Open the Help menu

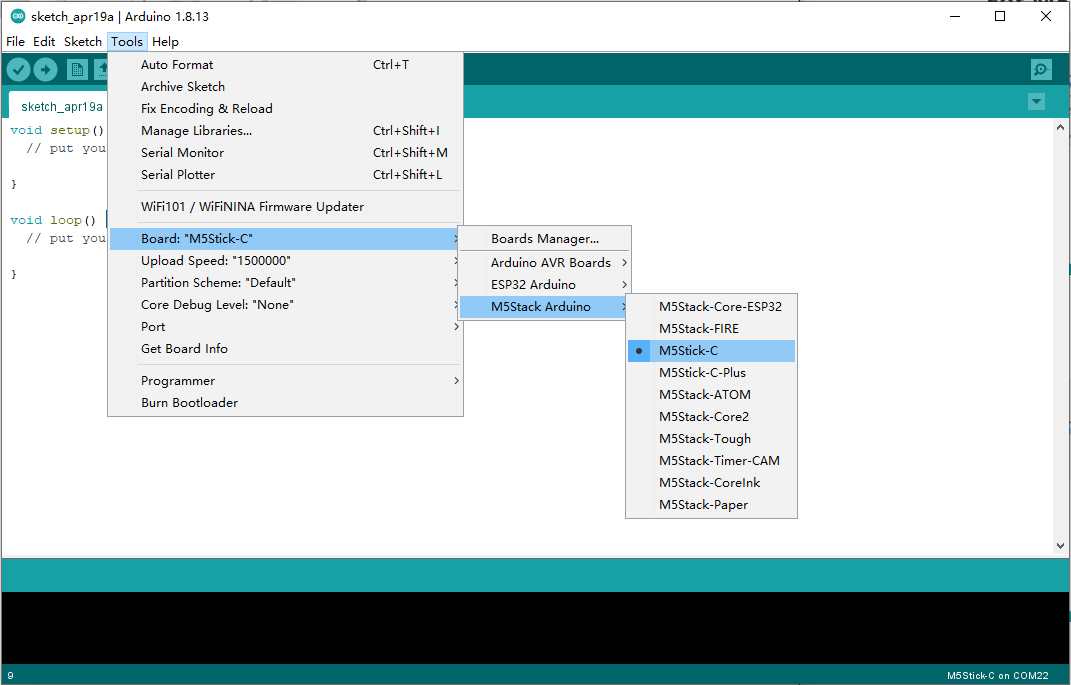(x=165, y=42)
